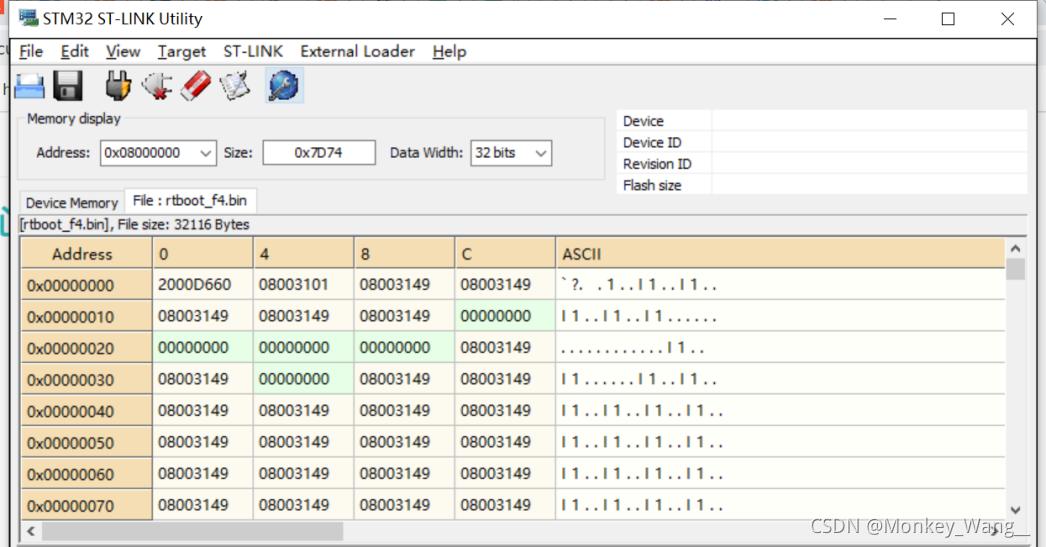Screen dimensions: 1046x547
Task: Open the ST-LINK menu
Action: point(253,51)
